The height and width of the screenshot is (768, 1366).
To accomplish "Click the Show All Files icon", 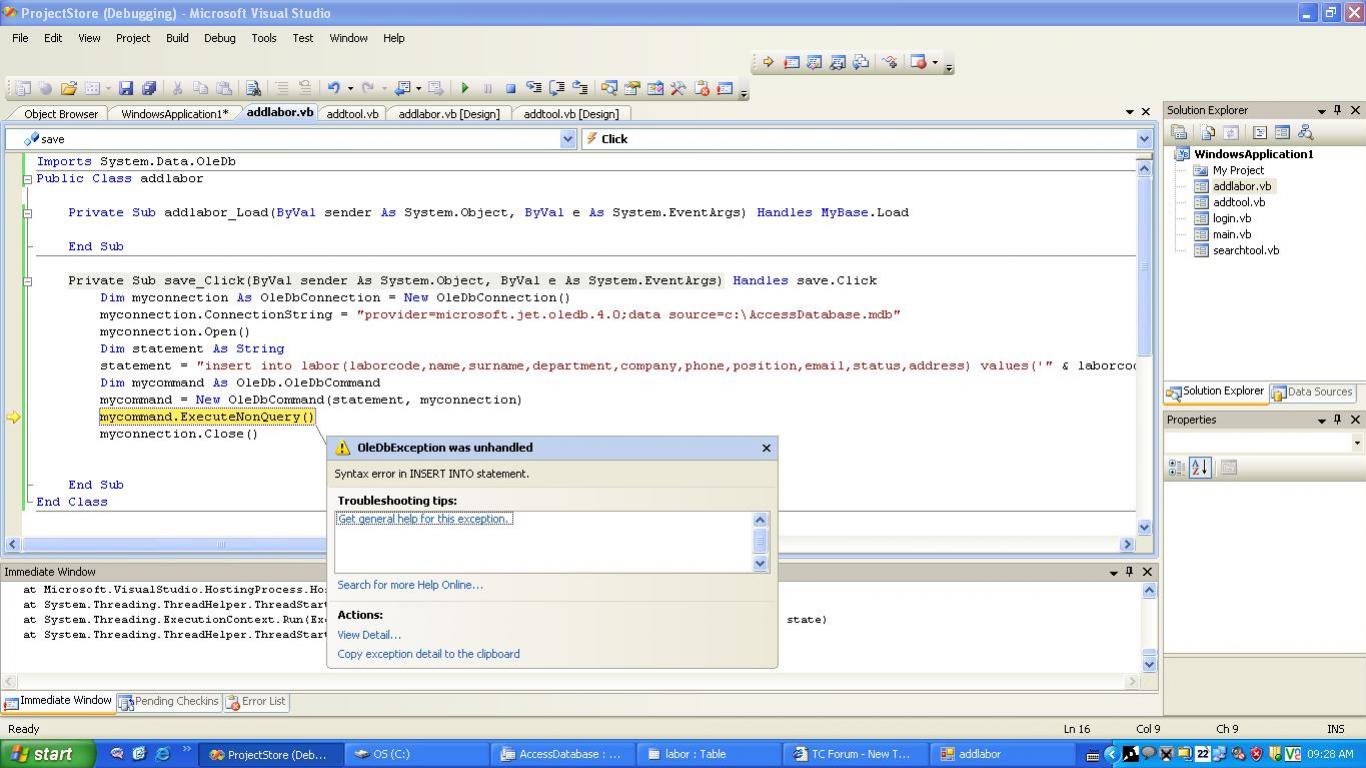I will pyautogui.click(x=1208, y=132).
